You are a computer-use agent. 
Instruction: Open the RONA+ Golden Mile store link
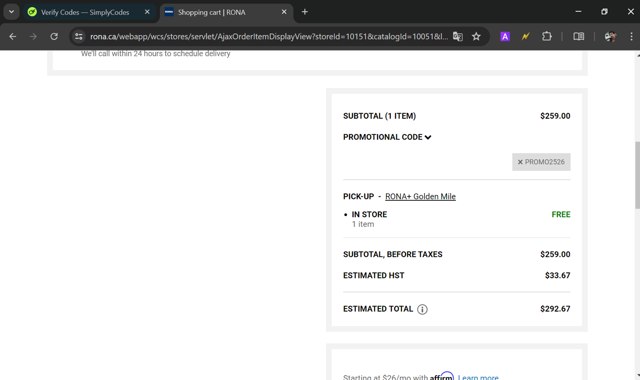pyautogui.click(x=420, y=196)
